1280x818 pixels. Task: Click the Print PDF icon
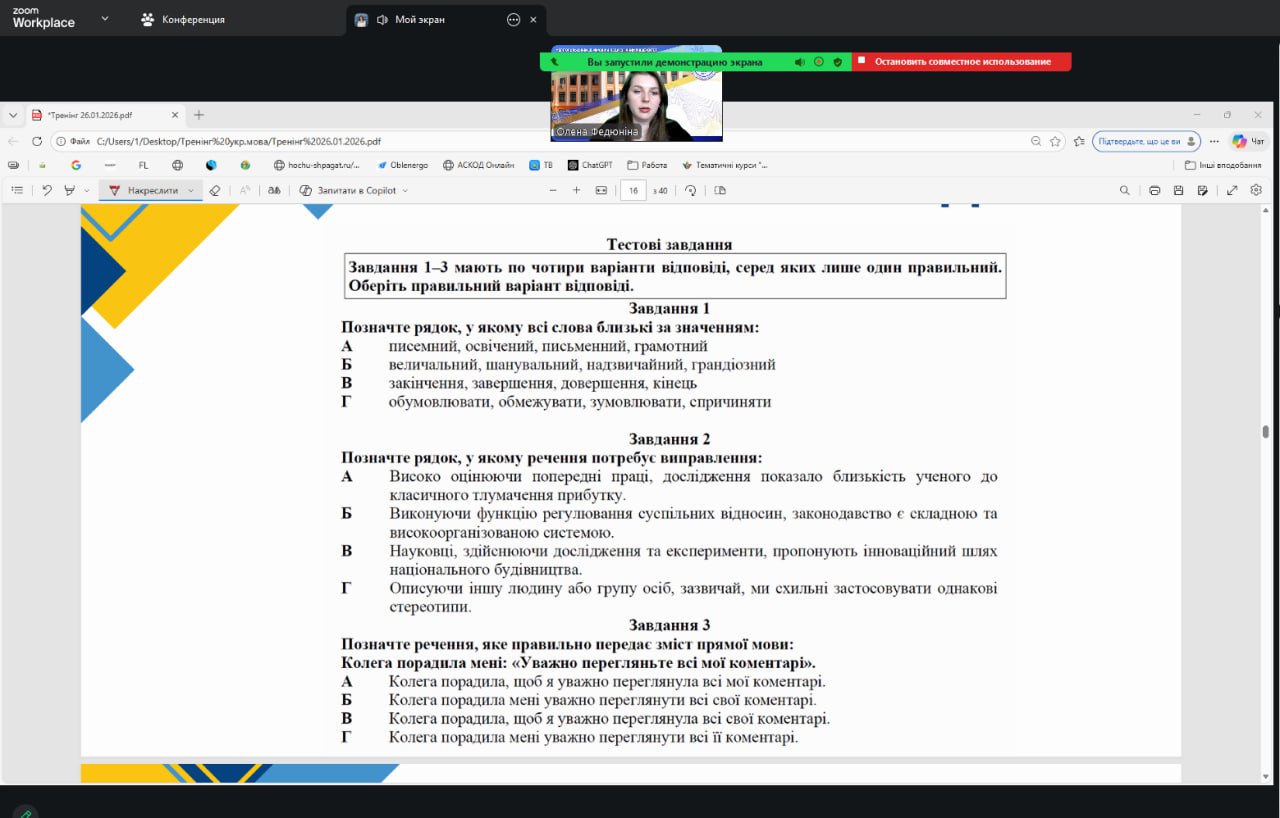click(1154, 190)
